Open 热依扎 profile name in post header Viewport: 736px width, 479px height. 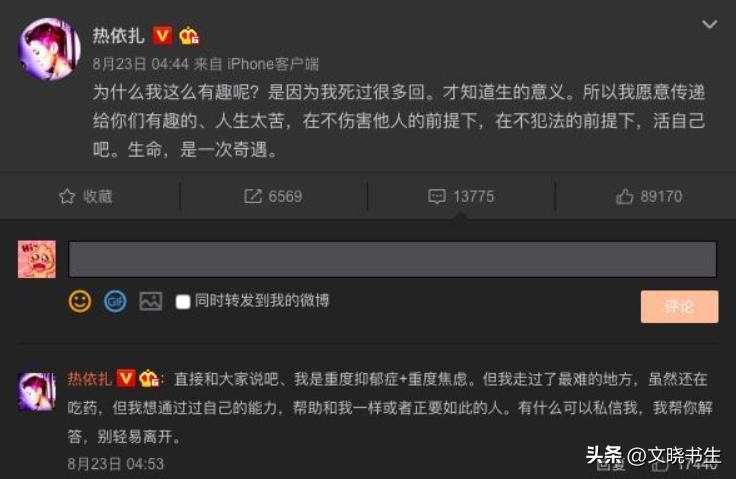(x=118, y=36)
